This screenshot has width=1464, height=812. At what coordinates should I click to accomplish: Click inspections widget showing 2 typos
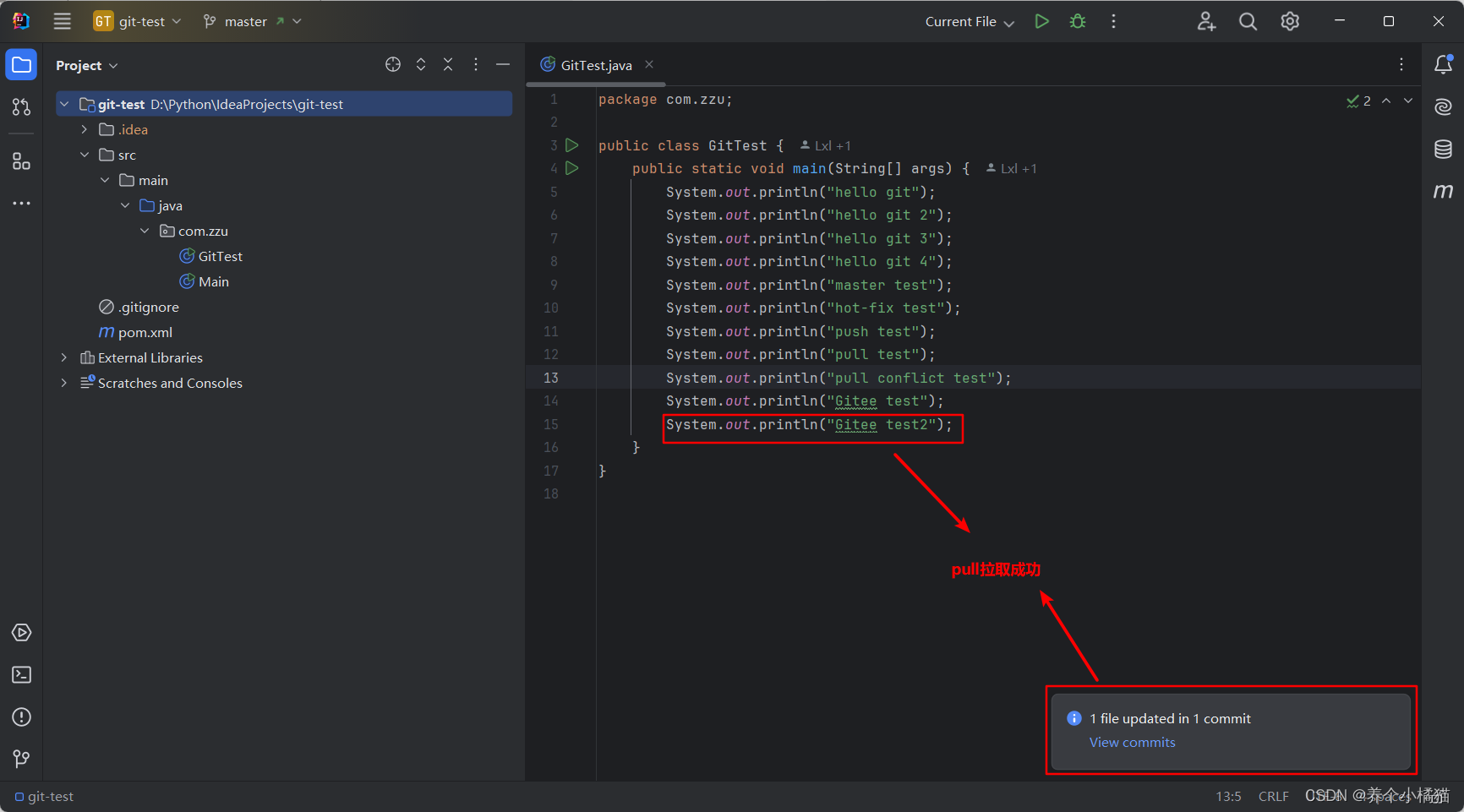pyautogui.click(x=1358, y=101)
